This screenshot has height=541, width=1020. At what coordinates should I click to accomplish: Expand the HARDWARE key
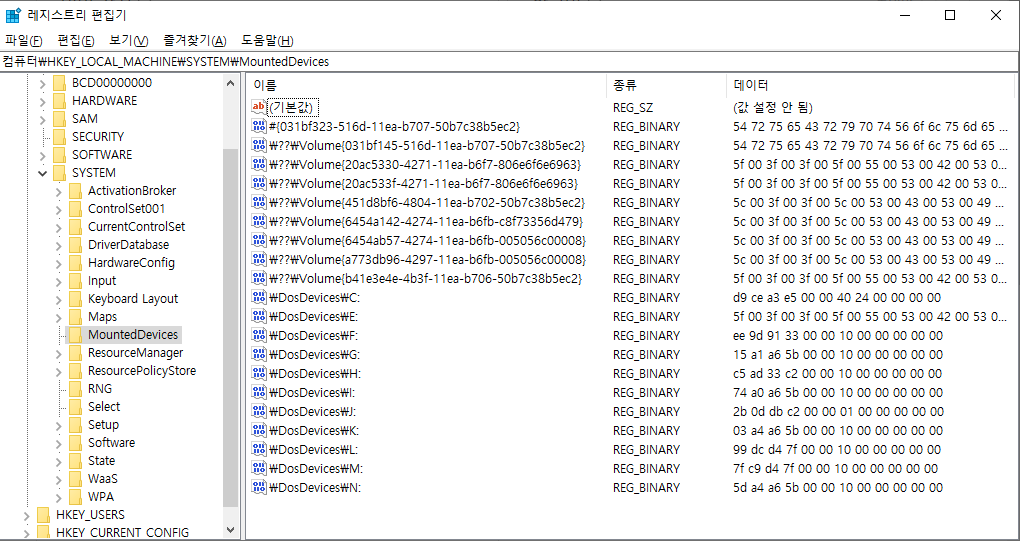click(x=43, y=101)
